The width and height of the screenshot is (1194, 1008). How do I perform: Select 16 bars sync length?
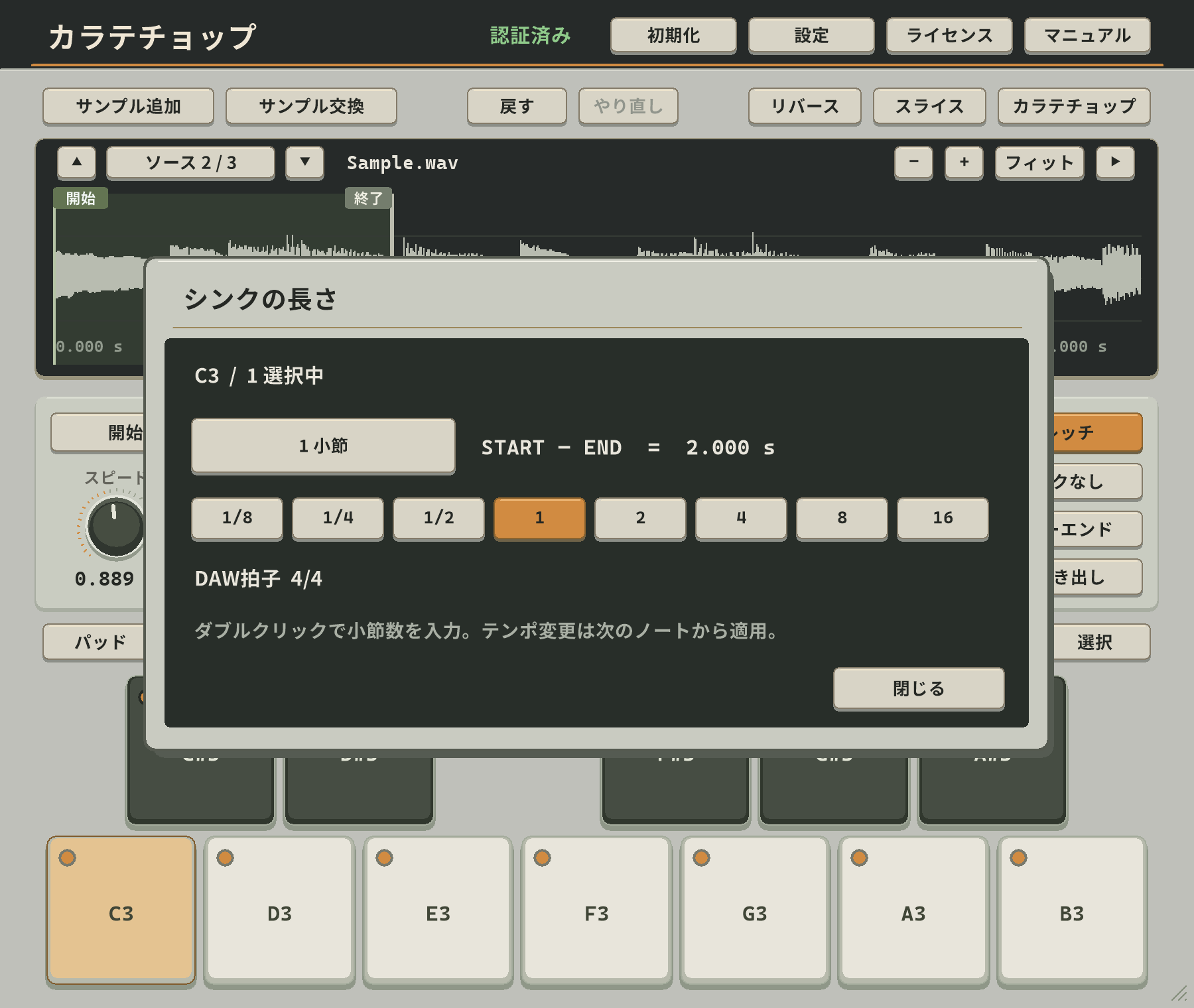coord(943,518)
